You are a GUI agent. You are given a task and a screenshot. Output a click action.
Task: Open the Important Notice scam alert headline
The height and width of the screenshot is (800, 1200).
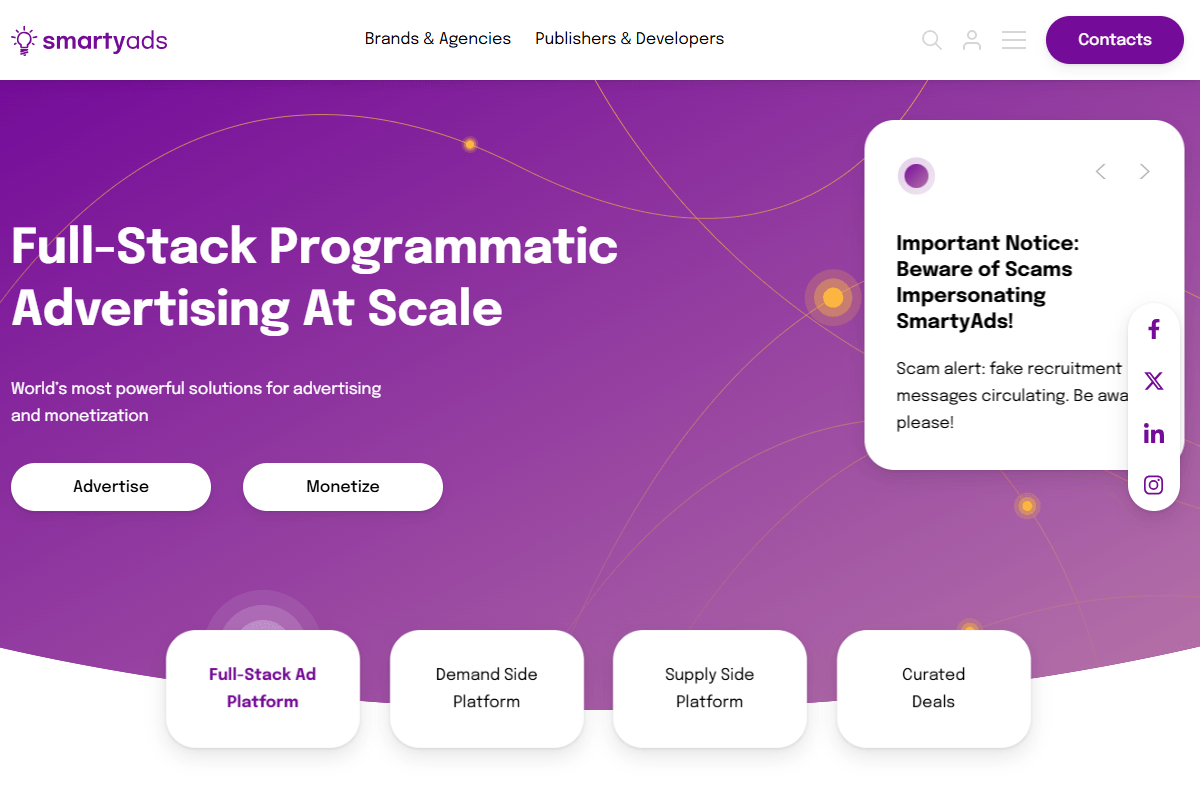coord(985,282)
